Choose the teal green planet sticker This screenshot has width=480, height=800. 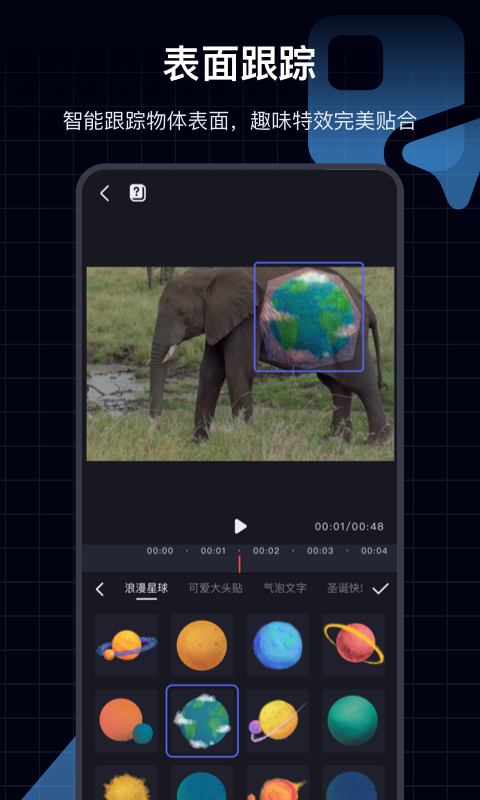tap(353, 720)
